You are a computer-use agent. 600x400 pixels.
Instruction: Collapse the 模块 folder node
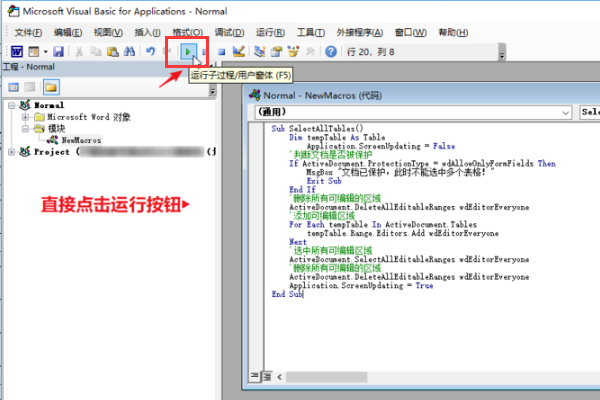(25, 129)
